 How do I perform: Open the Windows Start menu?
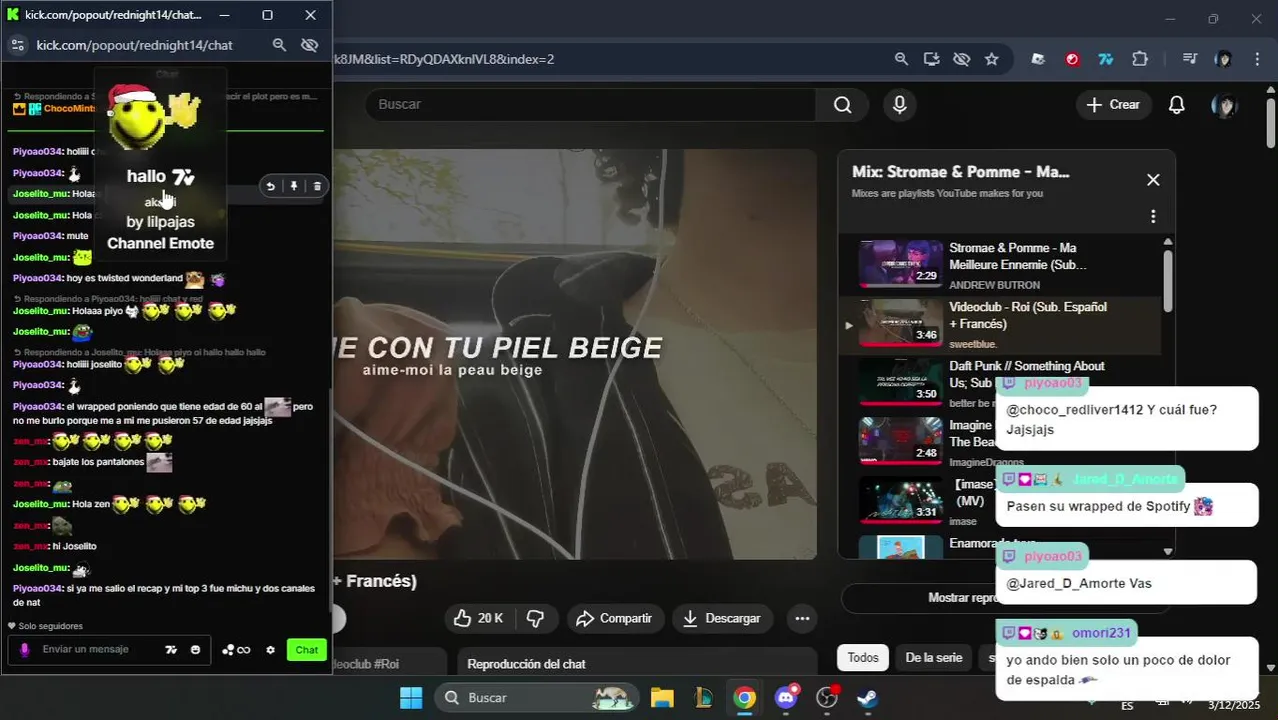(x=411, y=698)
